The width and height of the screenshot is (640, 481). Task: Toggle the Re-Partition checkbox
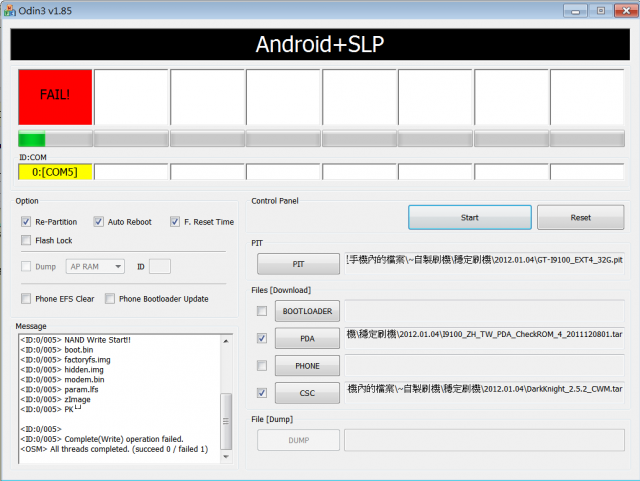pyautogui.click(x=26, y=222)
